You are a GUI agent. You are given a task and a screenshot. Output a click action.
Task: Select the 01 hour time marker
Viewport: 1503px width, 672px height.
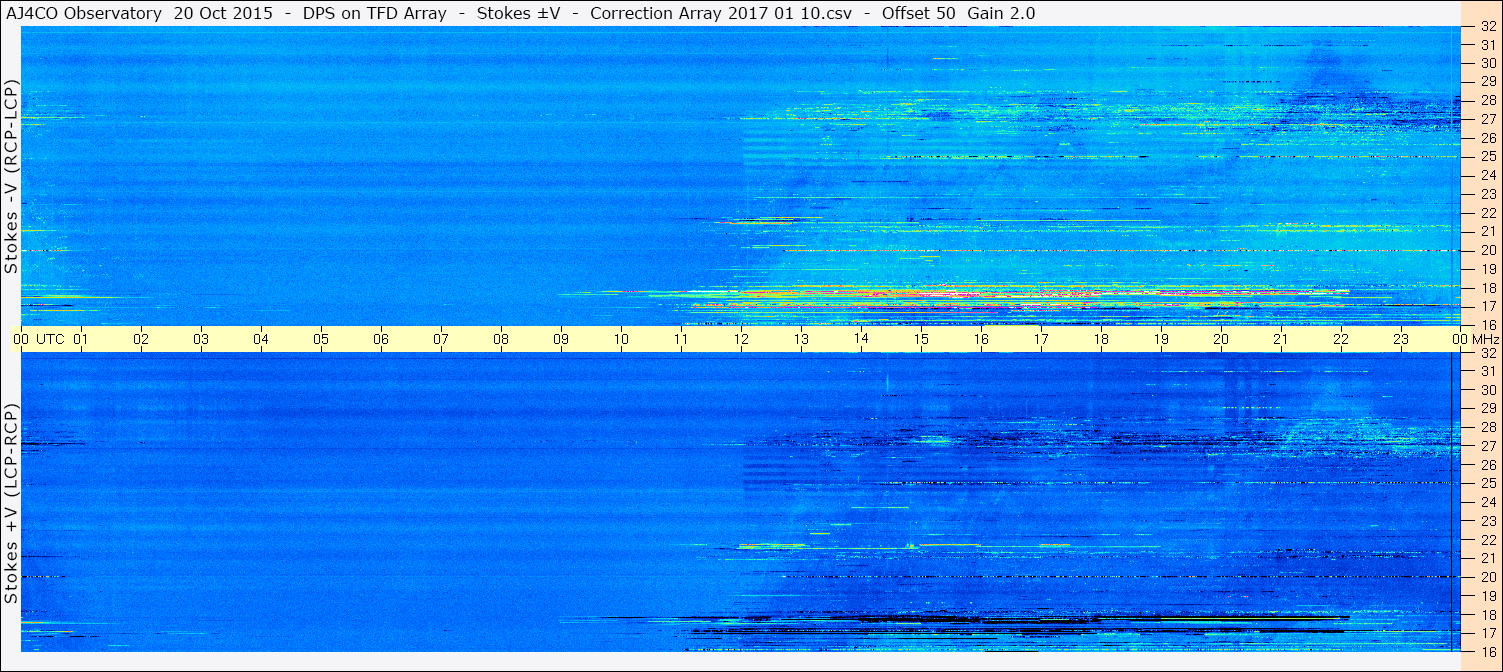point(81,339)
